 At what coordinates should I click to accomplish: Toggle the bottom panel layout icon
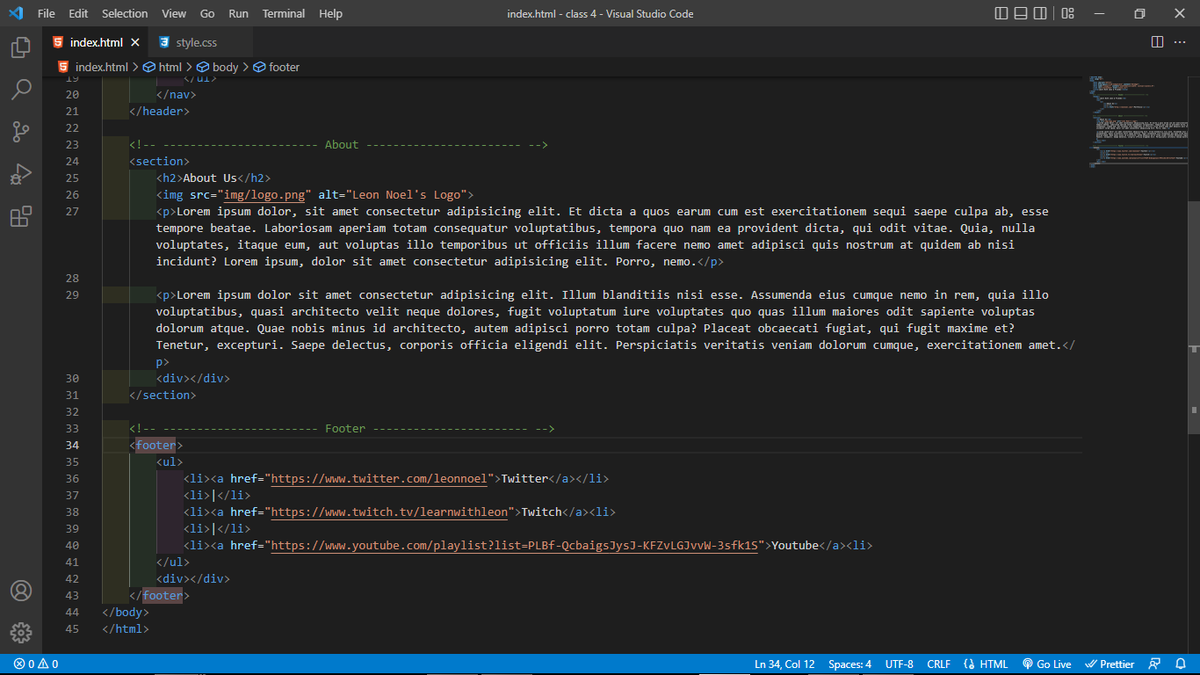pyautogui.click(x=1022, y=13)
